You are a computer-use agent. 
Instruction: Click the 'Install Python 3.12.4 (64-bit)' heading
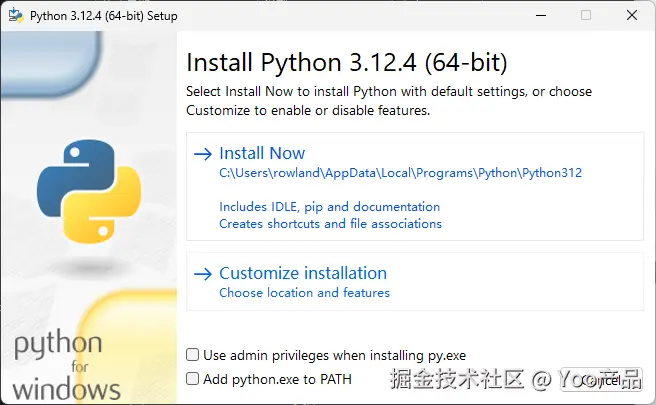click(x=346, y=63)
